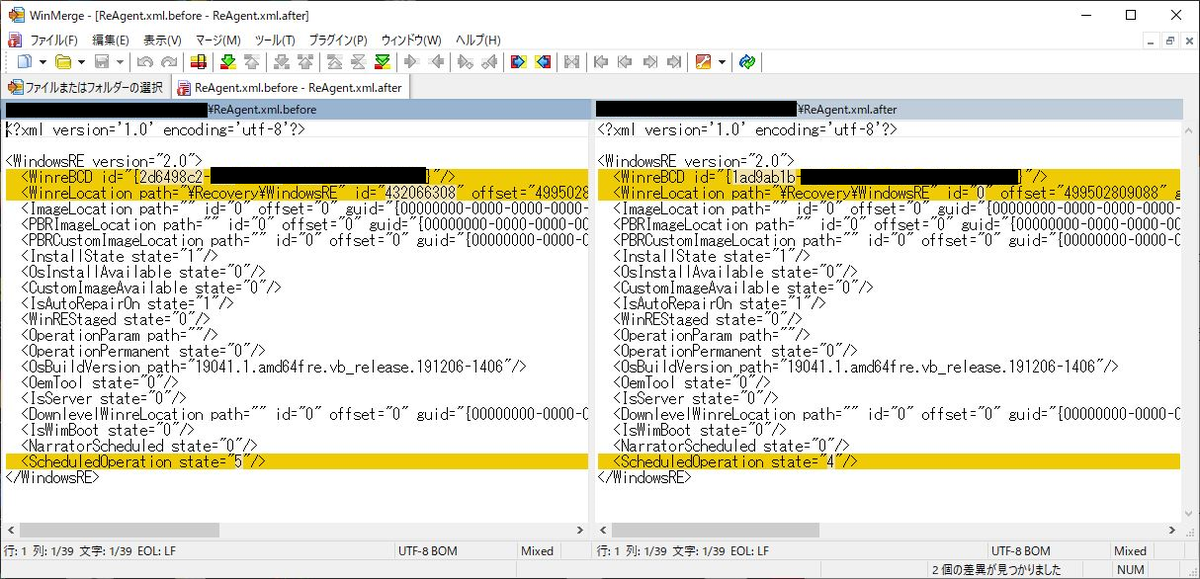Click right pane Mixed EOL status entry
This screenshot has height=579, width=1200.
(1130, 551)
